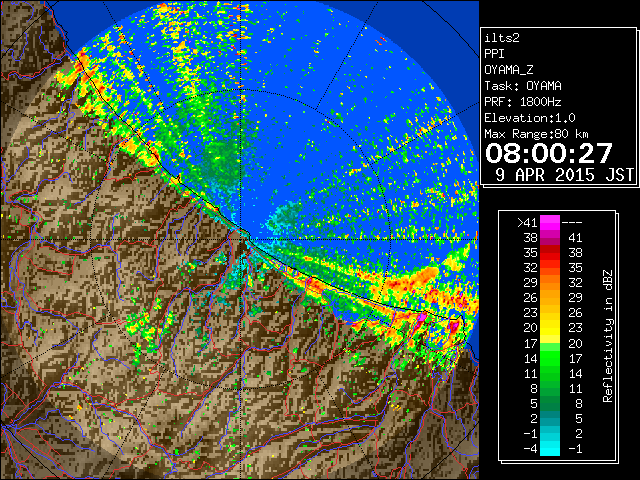The width and height of the screenshot is (640, 480).
Task: Select the cyan -4 to -1 dBZ band
Action: 550,449
